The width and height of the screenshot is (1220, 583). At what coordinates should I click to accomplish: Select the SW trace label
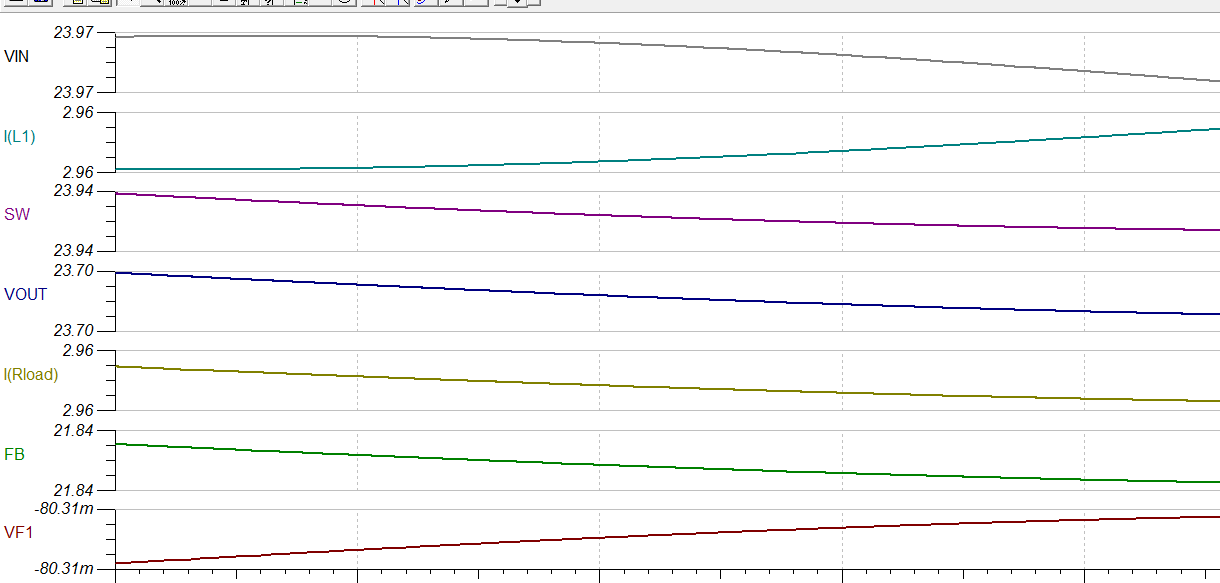[17, 215]
